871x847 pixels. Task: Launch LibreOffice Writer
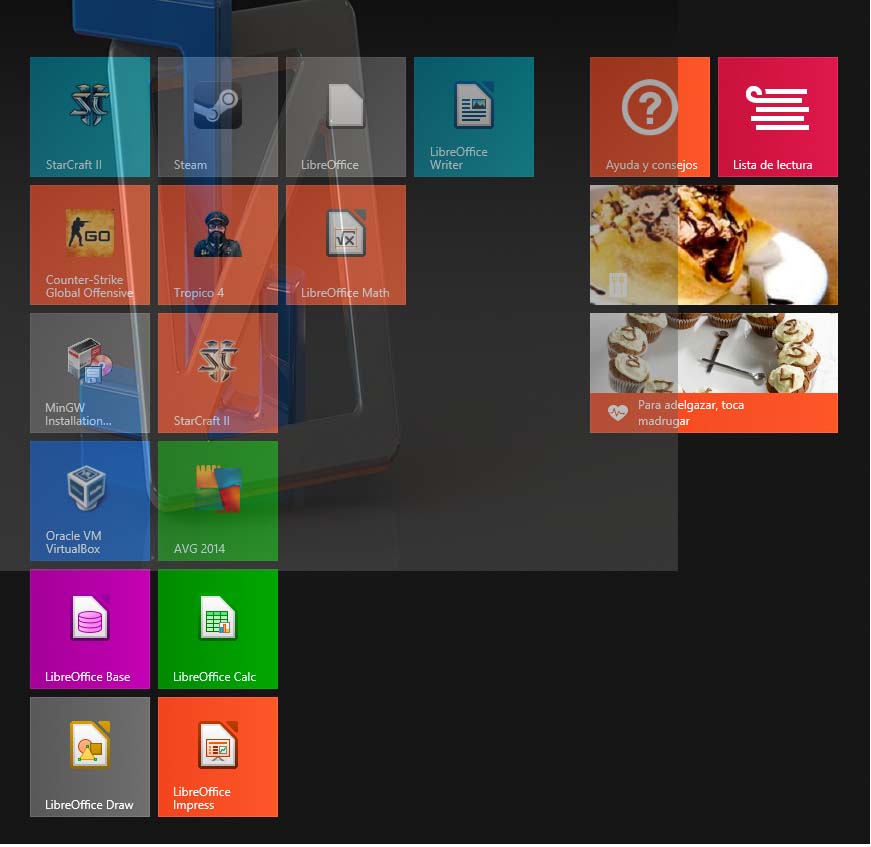tap(474, 117)
